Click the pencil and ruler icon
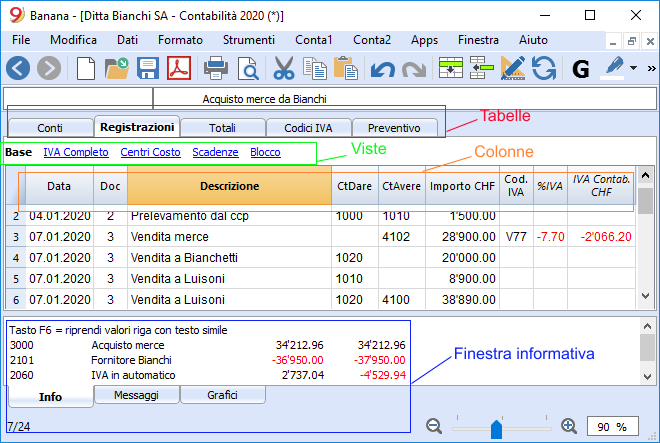This screenshot has height=443, width=660. click(513, 68)
